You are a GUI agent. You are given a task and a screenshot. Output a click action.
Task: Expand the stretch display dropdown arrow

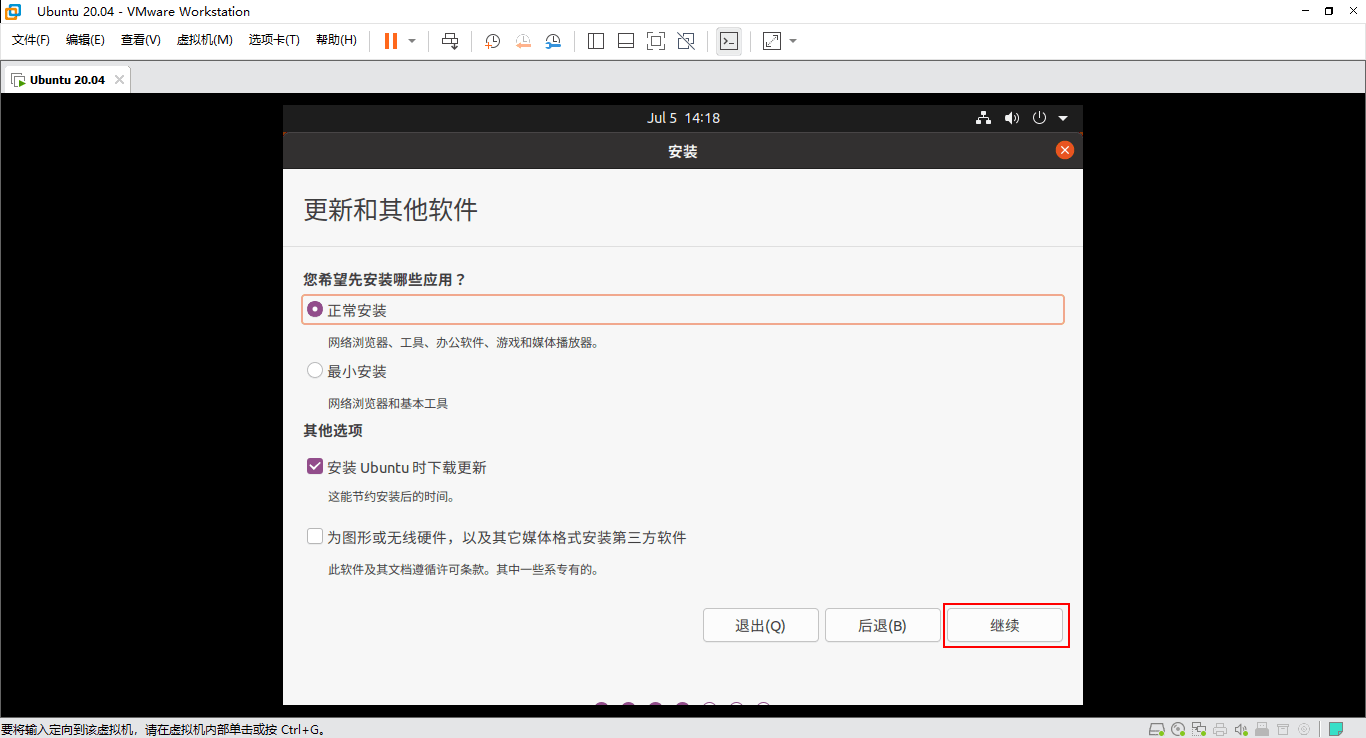[x=793, y=41]
